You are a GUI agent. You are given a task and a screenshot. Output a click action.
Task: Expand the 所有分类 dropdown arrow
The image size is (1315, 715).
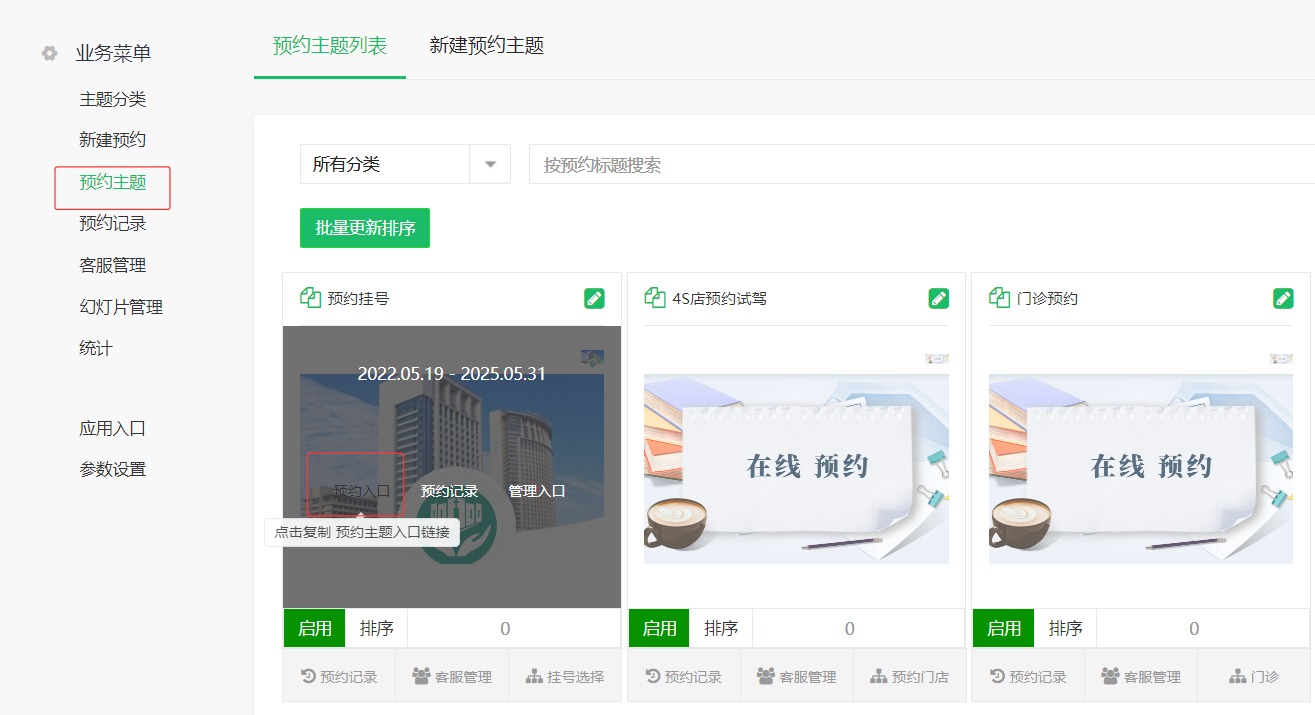click(x=490, y=164)
